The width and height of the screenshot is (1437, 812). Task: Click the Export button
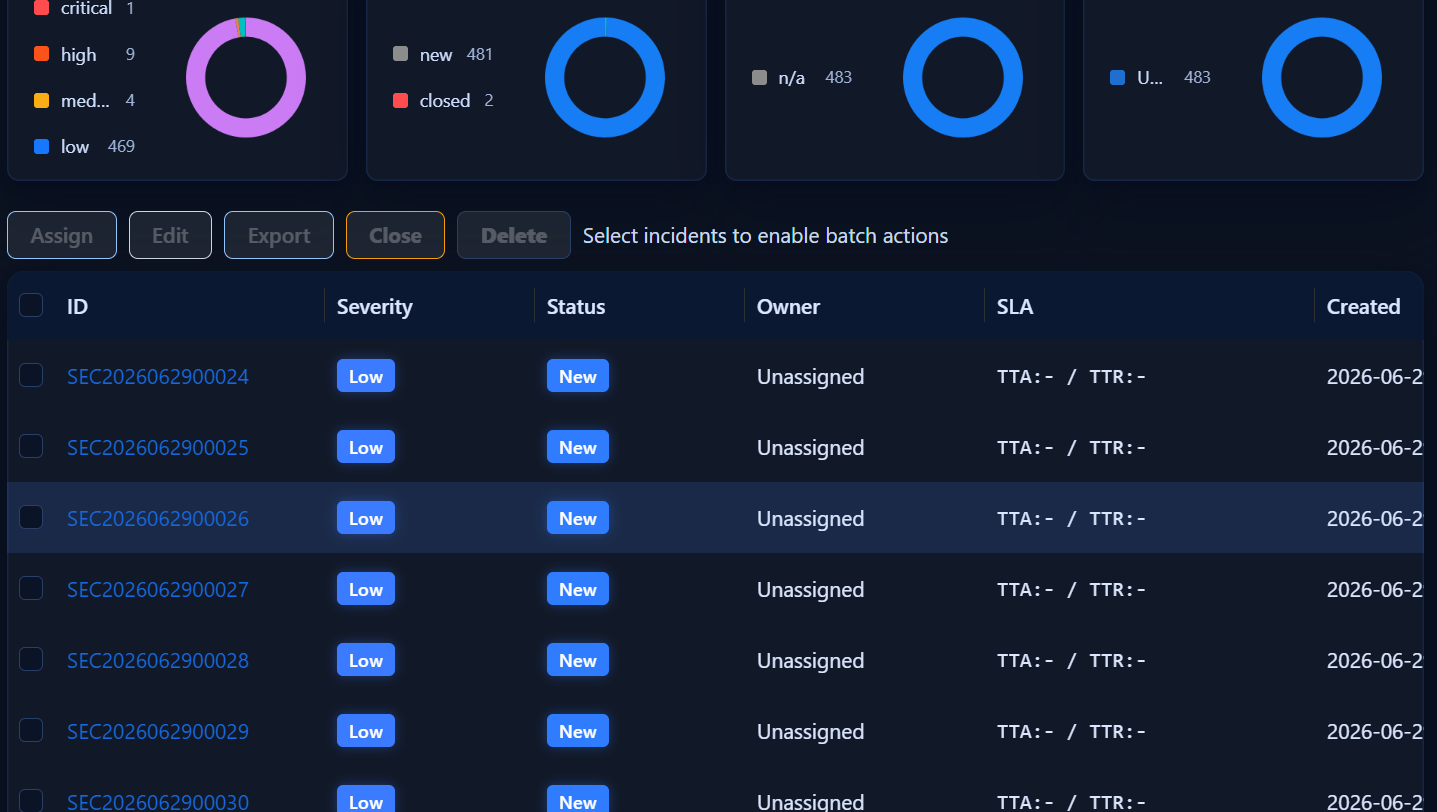[279, 235]
